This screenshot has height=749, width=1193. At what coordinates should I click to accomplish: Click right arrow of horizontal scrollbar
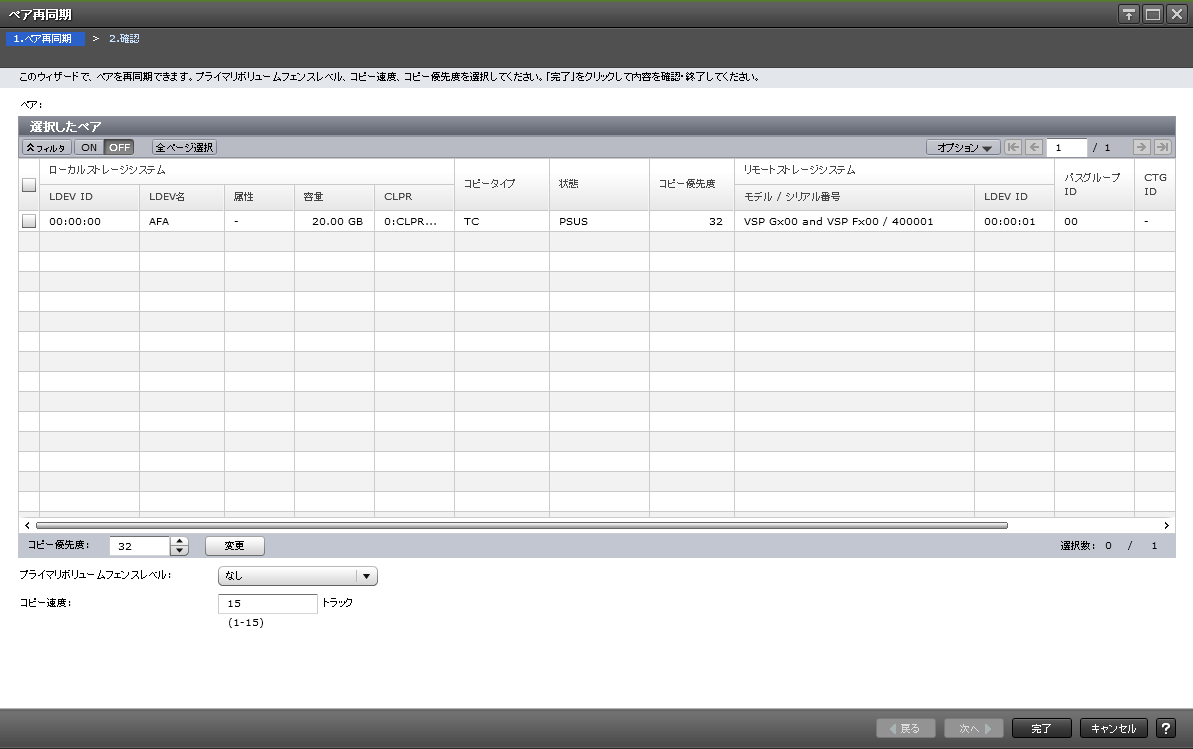tap(1166, 525)
